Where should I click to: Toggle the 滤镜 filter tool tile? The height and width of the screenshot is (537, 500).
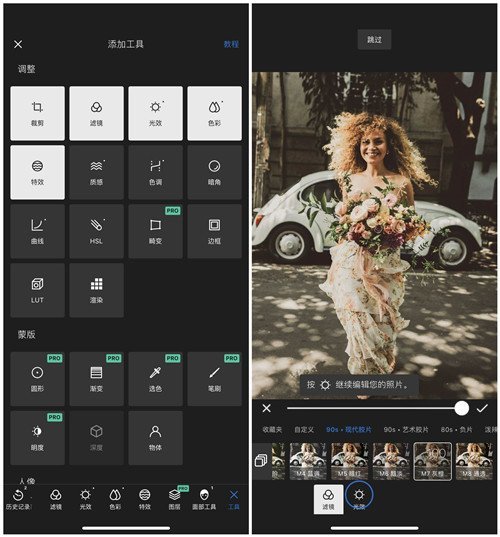point(96,113)
